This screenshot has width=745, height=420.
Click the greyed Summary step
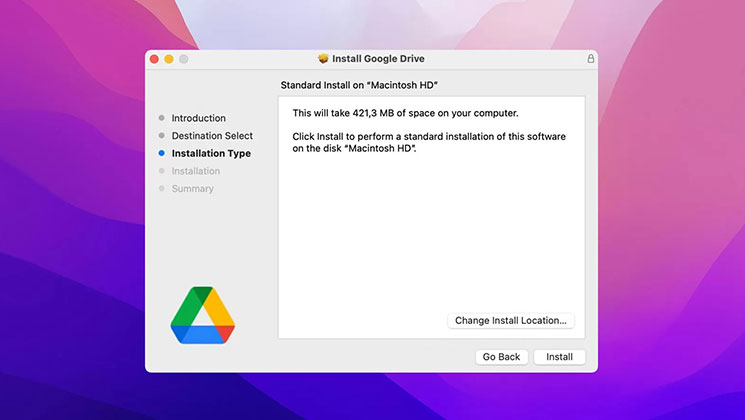192,189
